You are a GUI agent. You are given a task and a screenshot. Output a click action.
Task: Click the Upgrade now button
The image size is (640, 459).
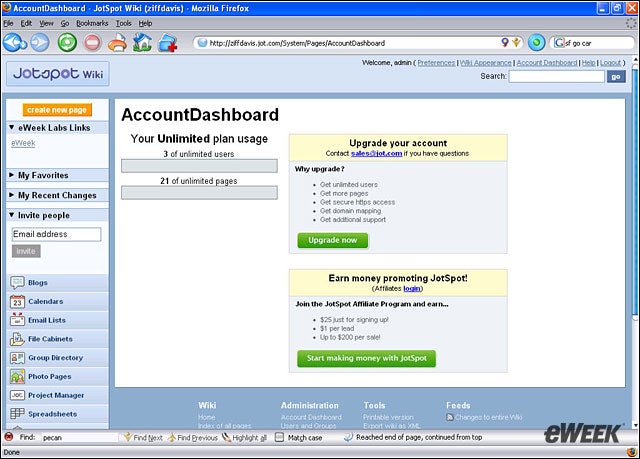coord(333,240)
